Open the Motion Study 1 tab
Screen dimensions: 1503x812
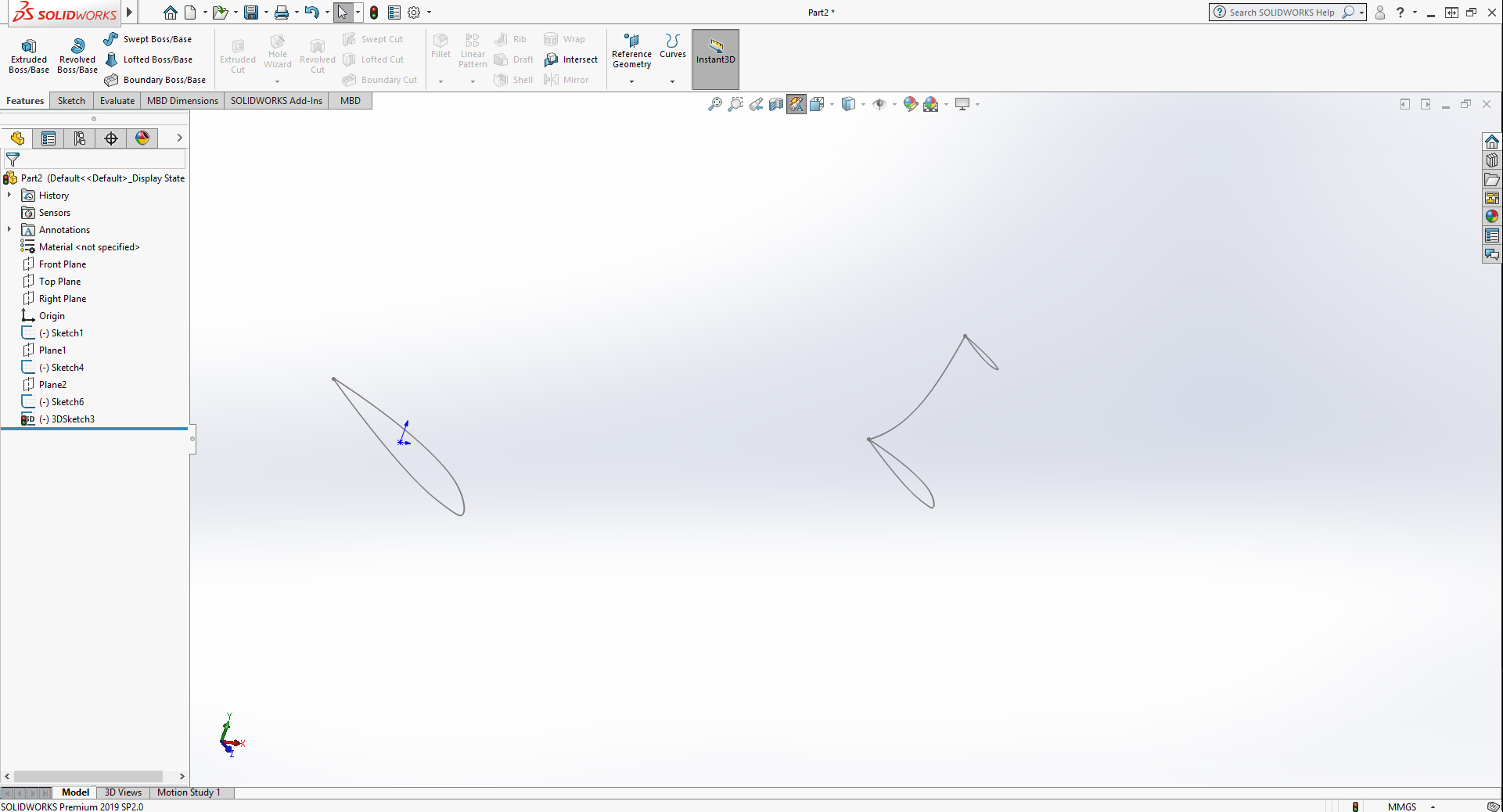click(189, 792)
